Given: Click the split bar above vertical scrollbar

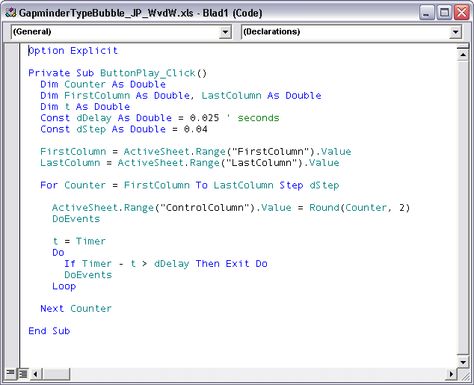Looking at the screenshot, I should [463, 47].
